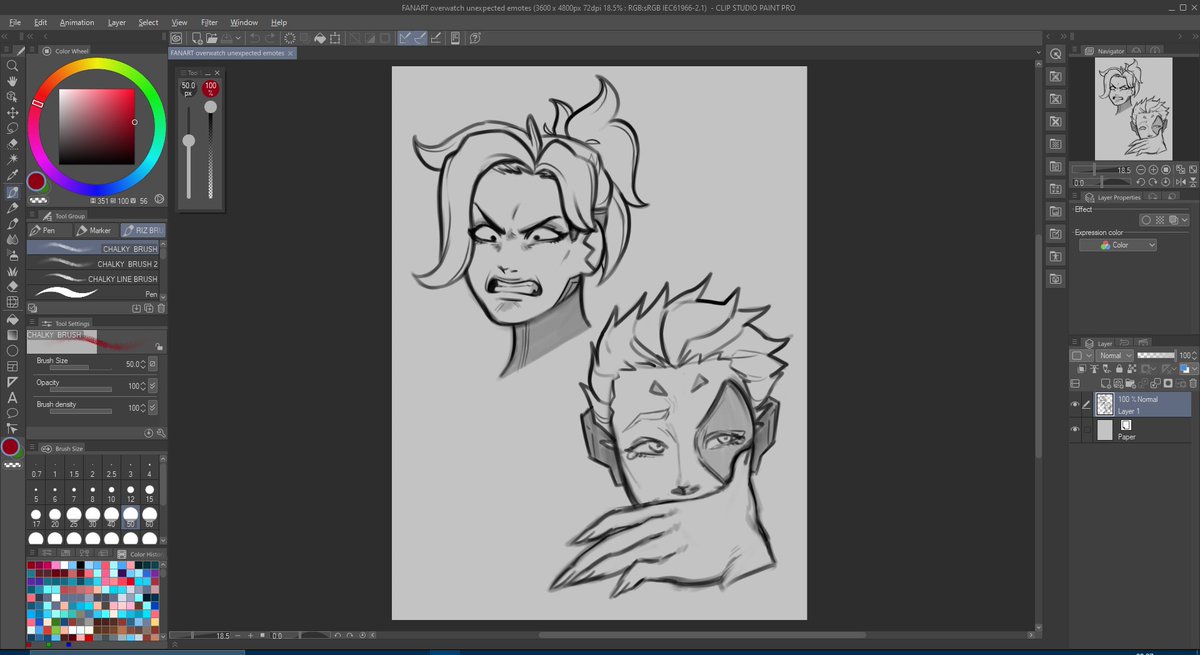Toggle Snap to Ruler in command bar
This screenshot has width=1200, height=655.
(405, 39)
